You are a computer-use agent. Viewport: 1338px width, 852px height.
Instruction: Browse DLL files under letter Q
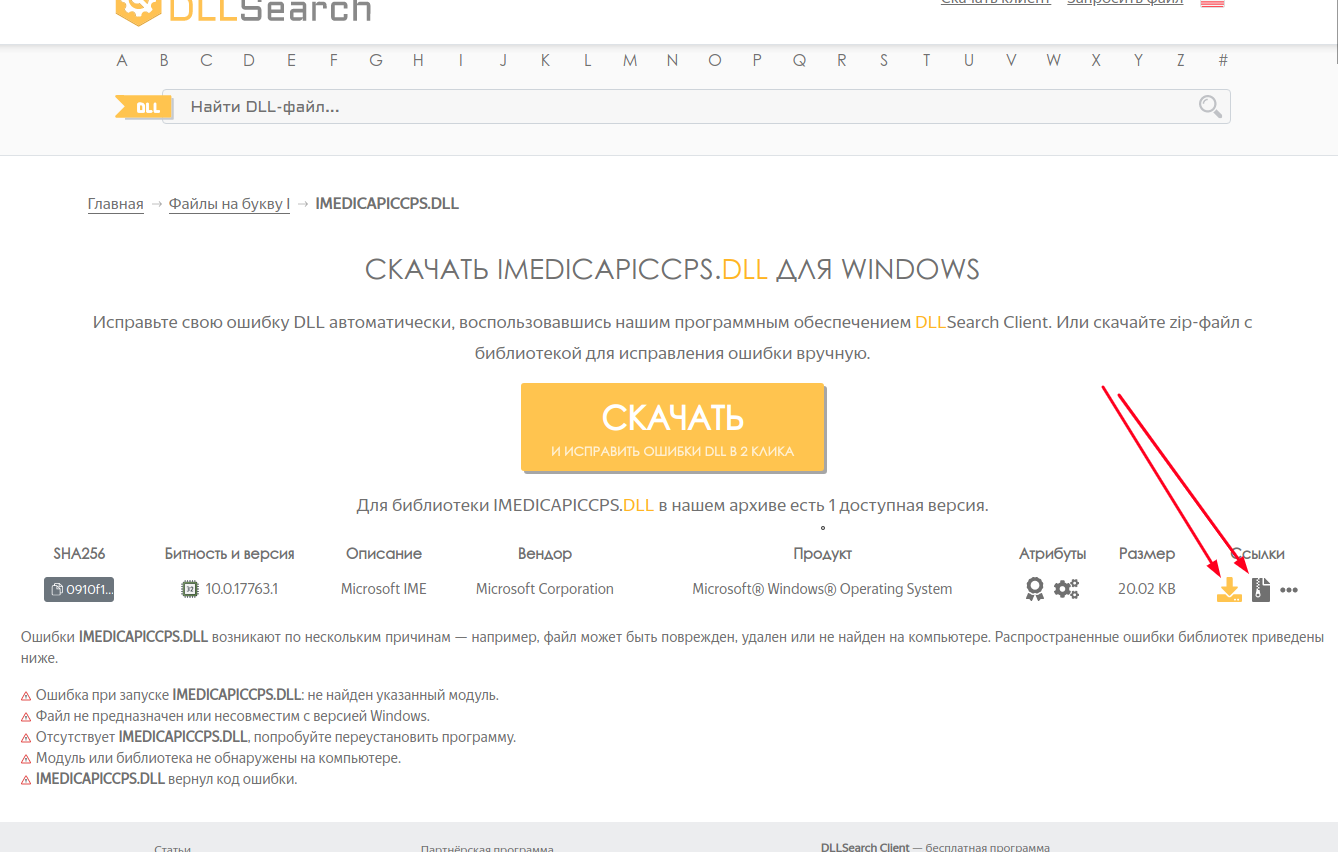click(x=800, y=60)
